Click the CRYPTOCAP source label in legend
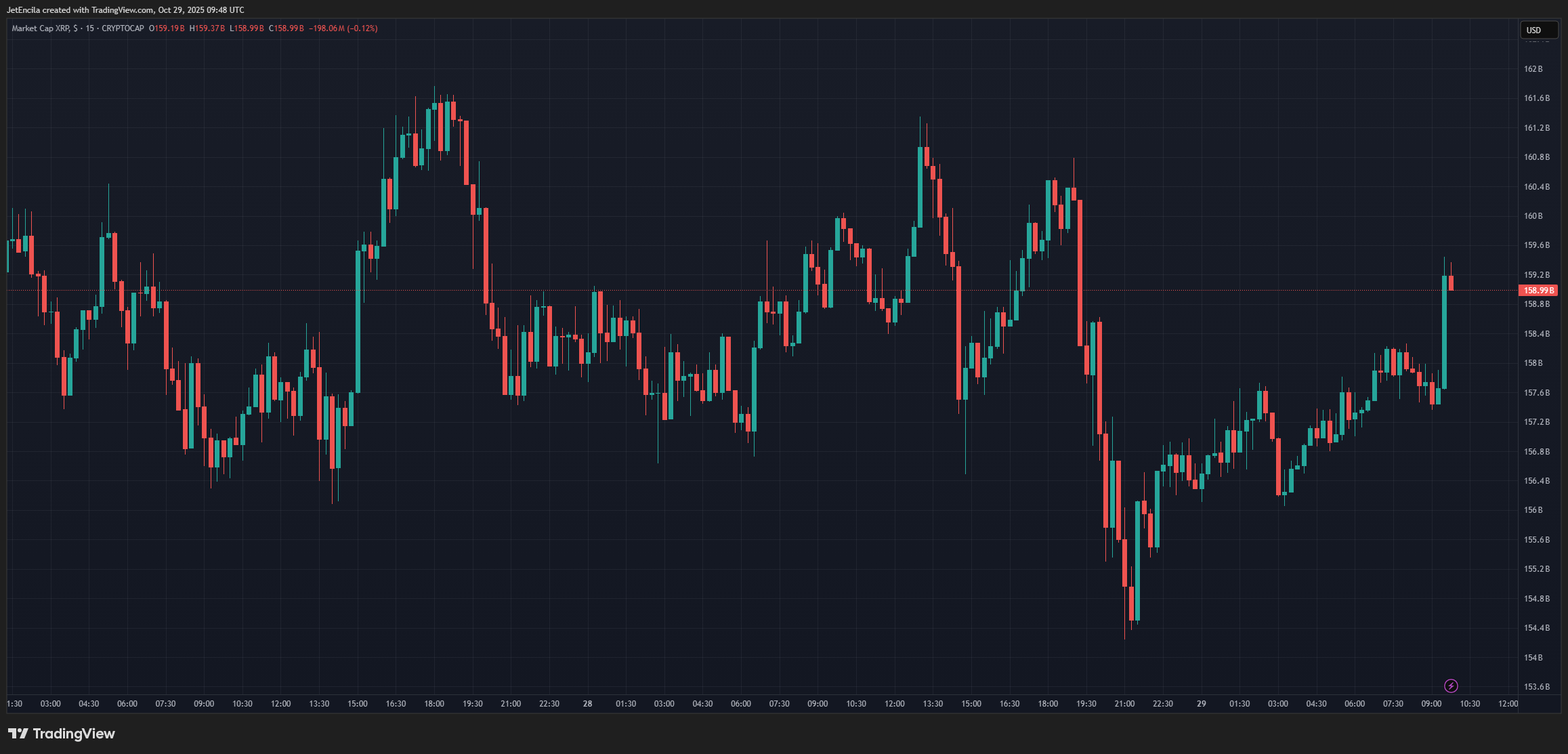Viewport: 1568px width, 754px height. click(123, 28)
